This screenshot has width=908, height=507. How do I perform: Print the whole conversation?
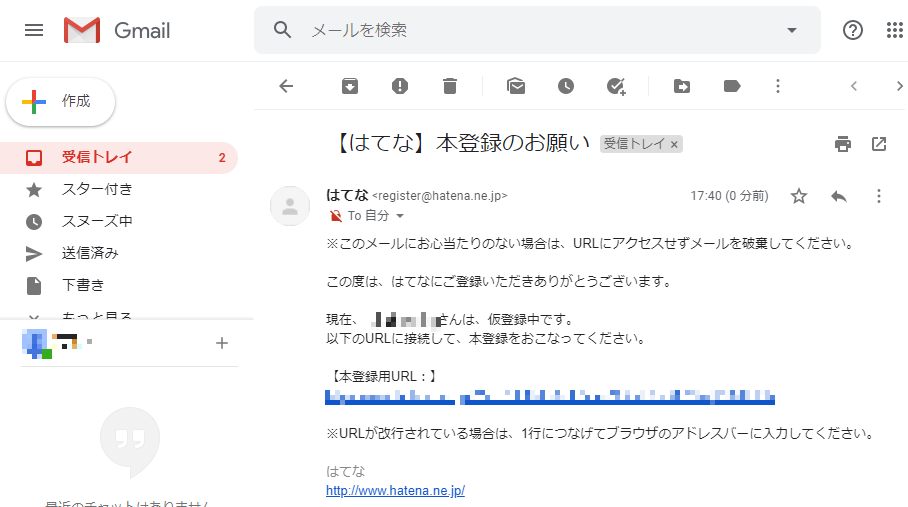pos(843,144)
